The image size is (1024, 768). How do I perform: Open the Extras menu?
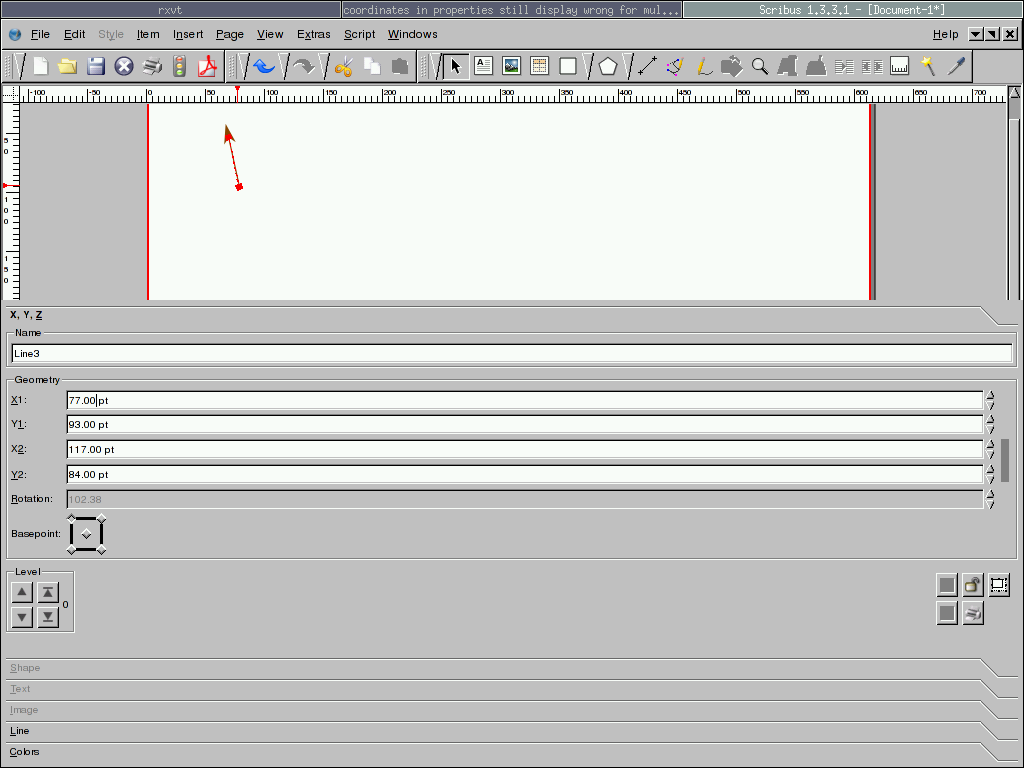[313, 34]
